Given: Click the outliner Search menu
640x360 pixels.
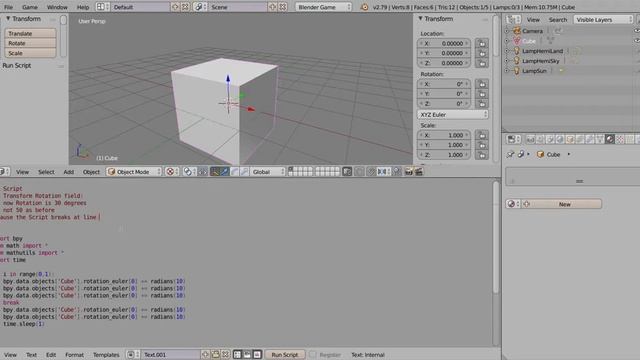Looking at the screenshot, I should 558,20.
